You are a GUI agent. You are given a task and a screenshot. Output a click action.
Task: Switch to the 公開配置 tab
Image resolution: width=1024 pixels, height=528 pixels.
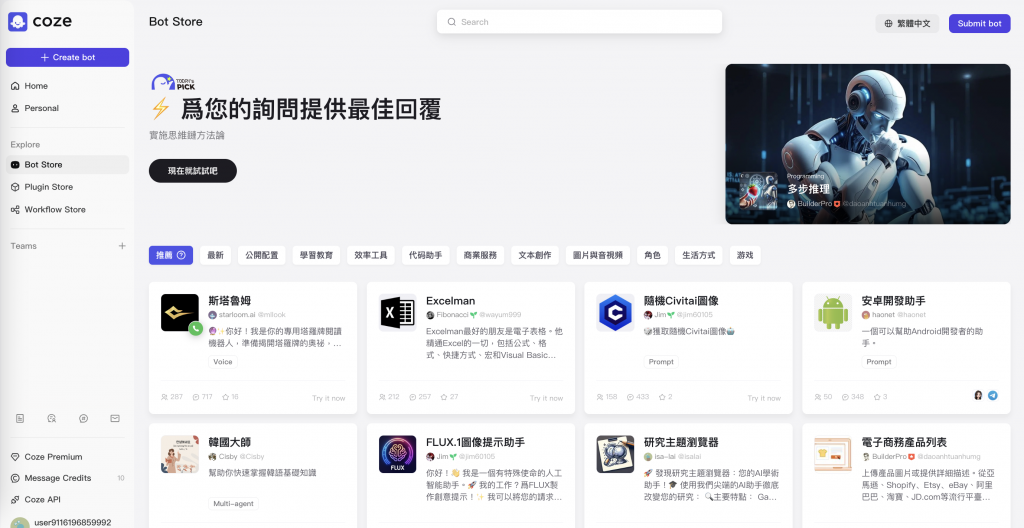pyautogui.click(x=262, y=256)
